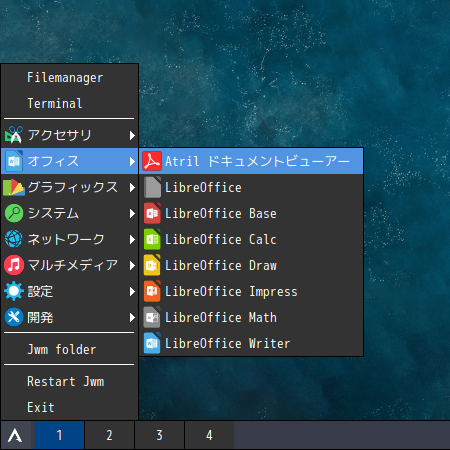Open the ネットワーク menu category

[70, 239]
